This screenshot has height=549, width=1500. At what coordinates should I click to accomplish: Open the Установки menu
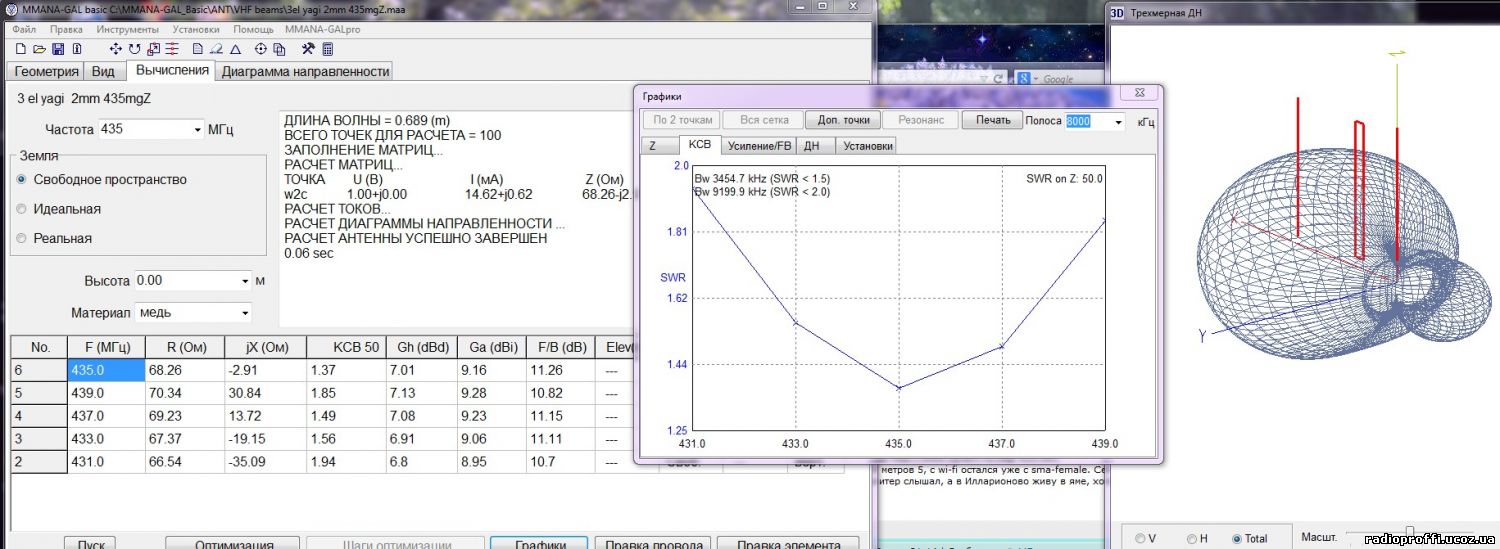point(196,29)
